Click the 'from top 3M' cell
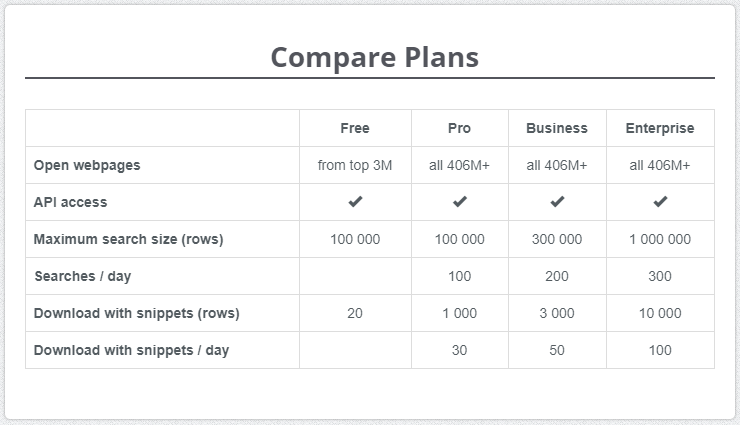 tap(355, 165)
